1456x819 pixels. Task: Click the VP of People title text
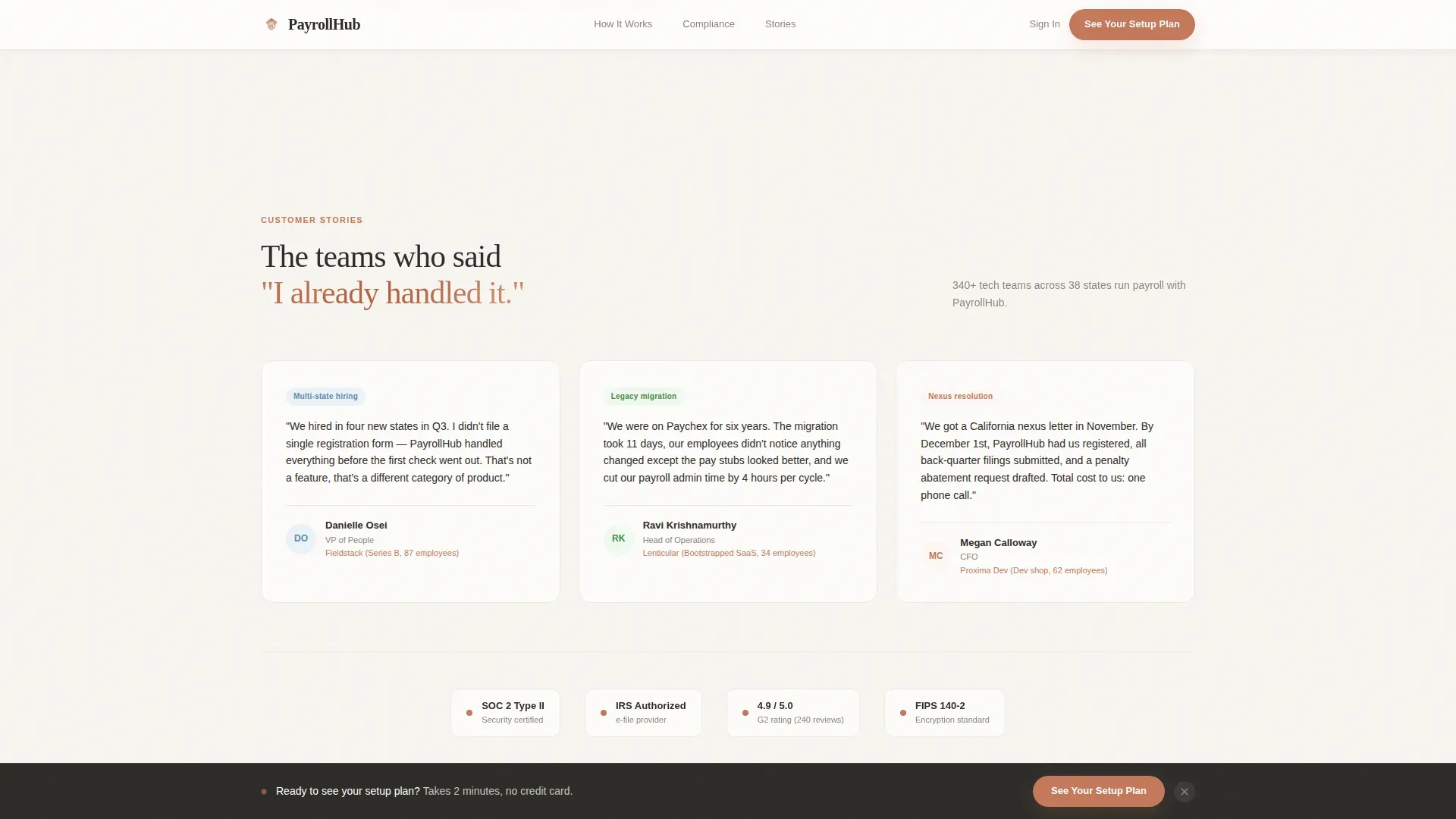point(350,540)
